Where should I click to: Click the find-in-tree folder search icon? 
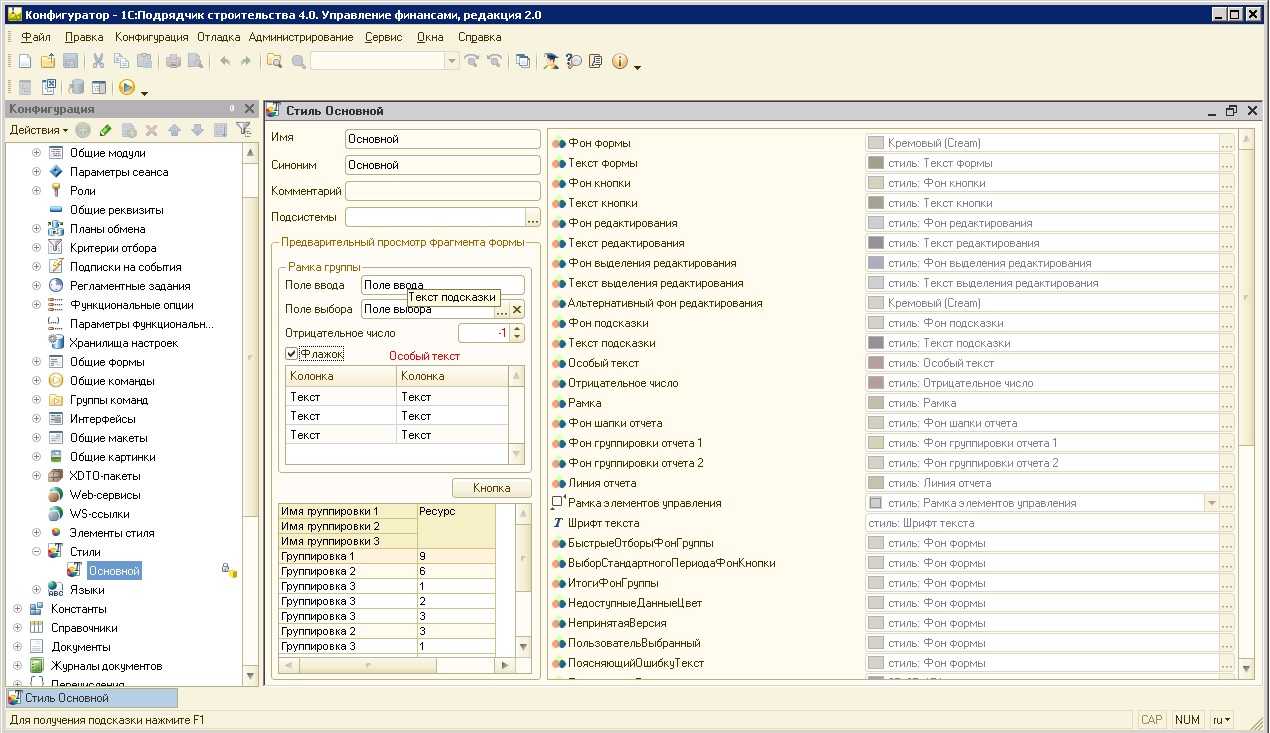tap(274, 61)
